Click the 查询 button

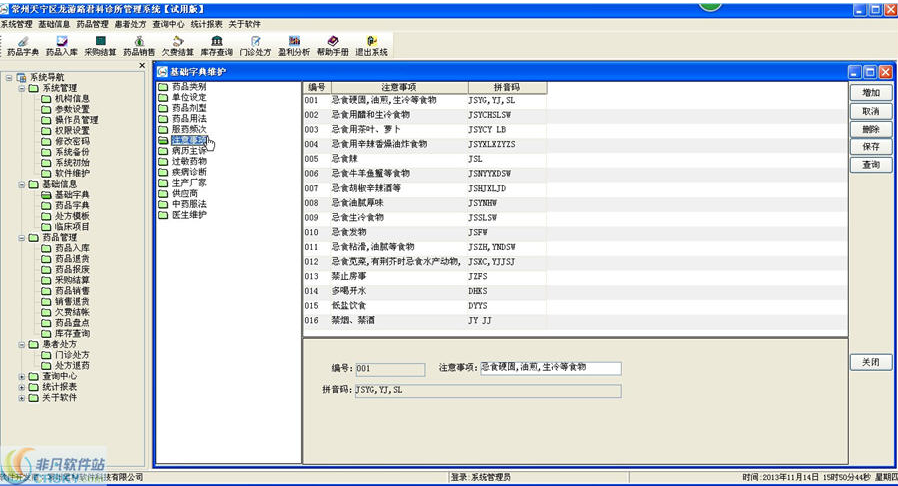tap(871, 165)
